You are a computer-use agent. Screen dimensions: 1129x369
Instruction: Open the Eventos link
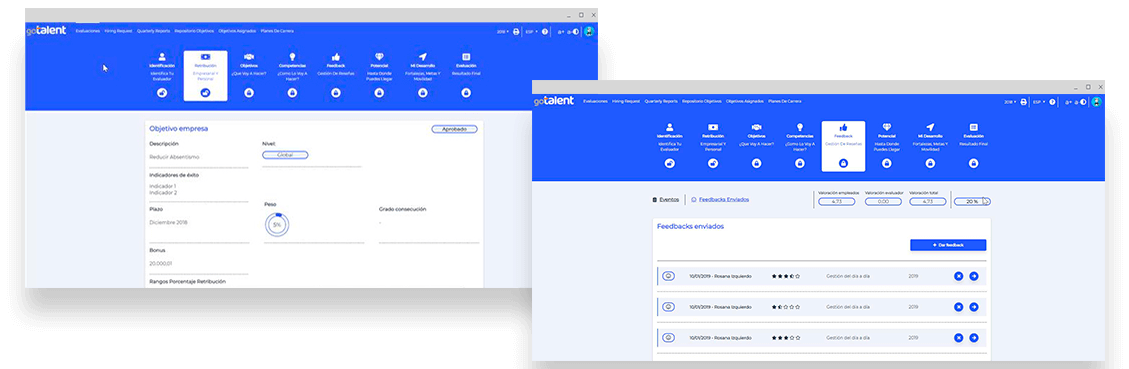(666, 199)
